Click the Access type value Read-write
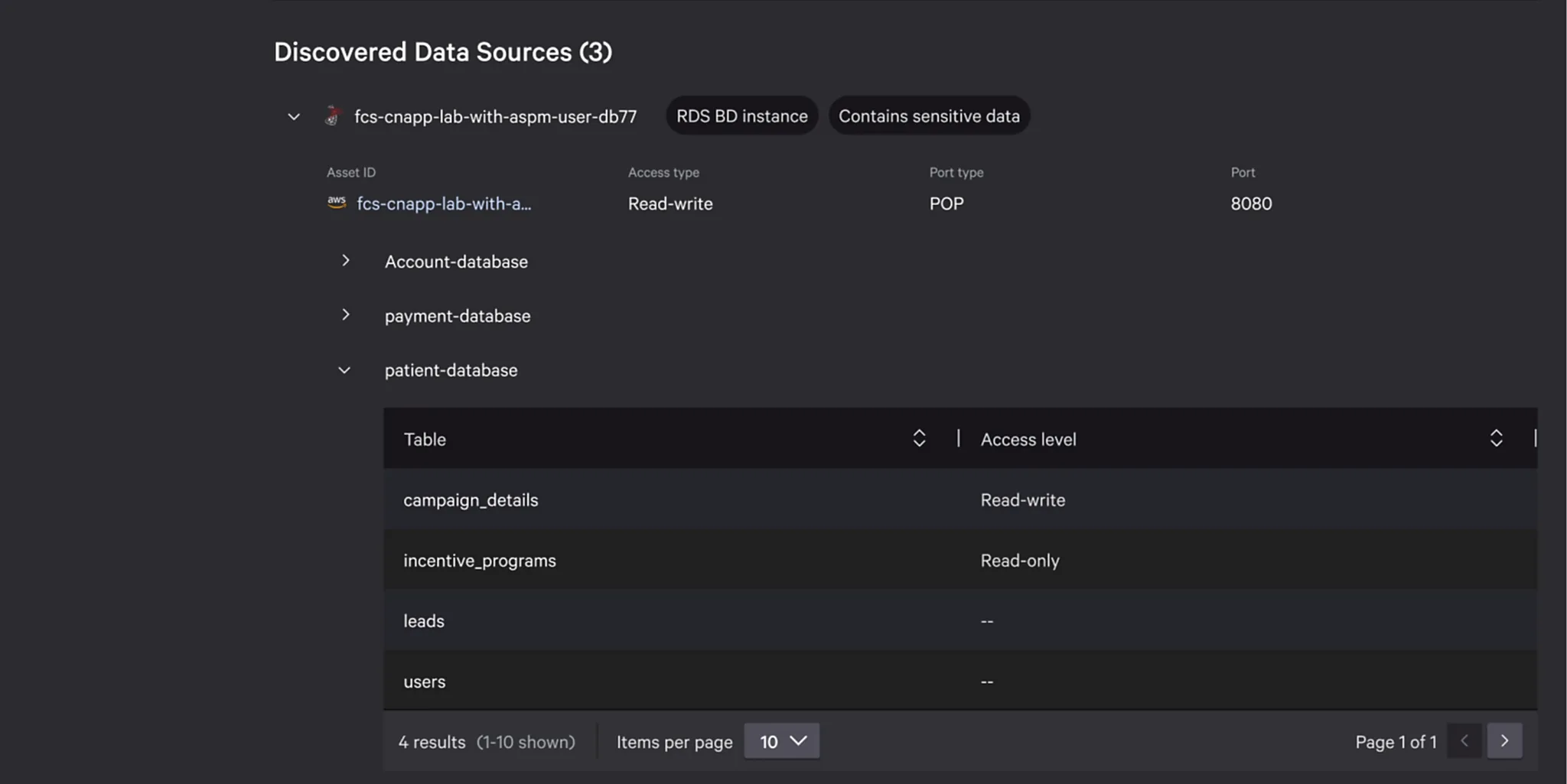This screenshot has width=1567, height=784. pyautogui.click(x=670, y=203)
